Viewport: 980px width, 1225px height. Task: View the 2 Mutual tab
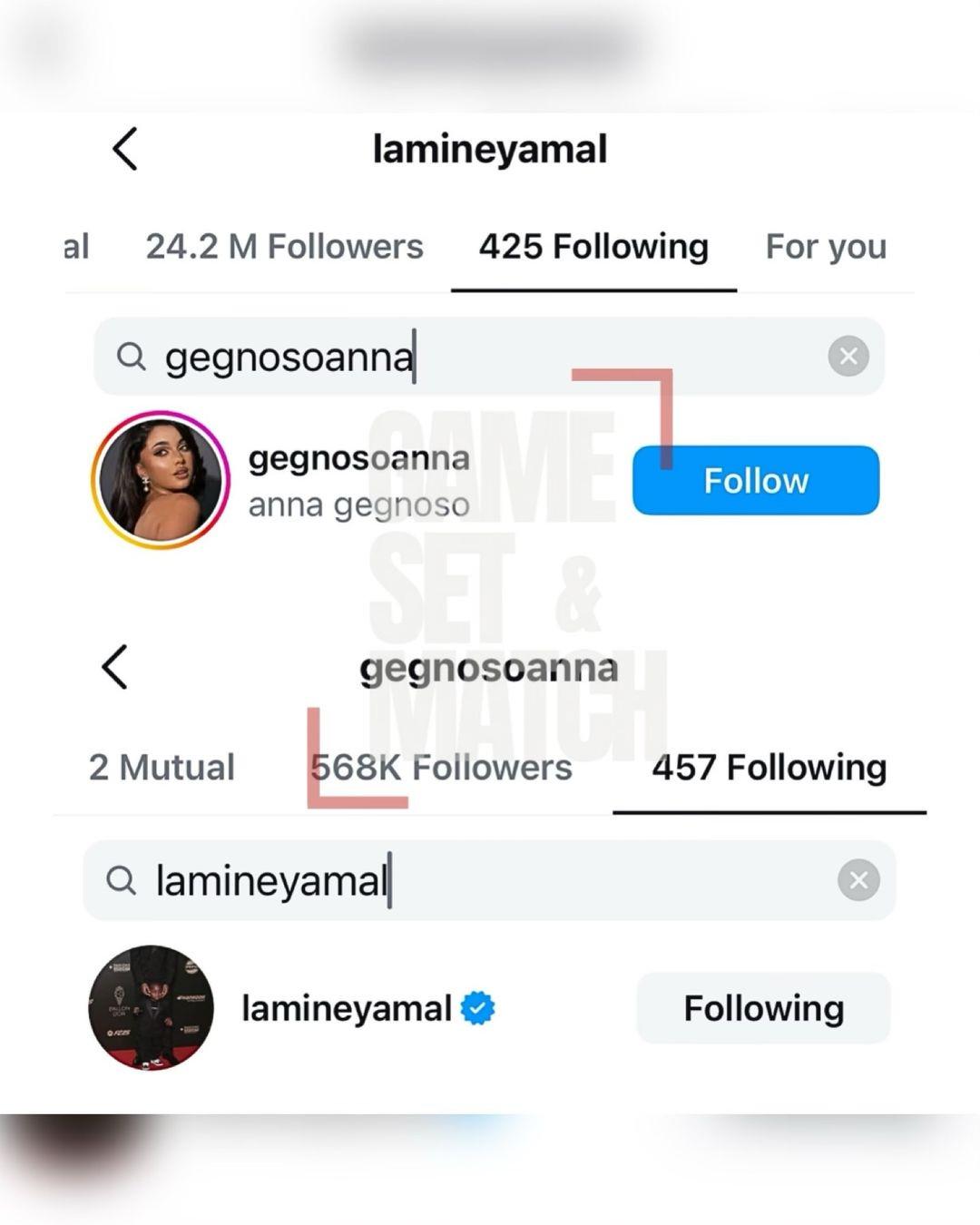(162, 768)
